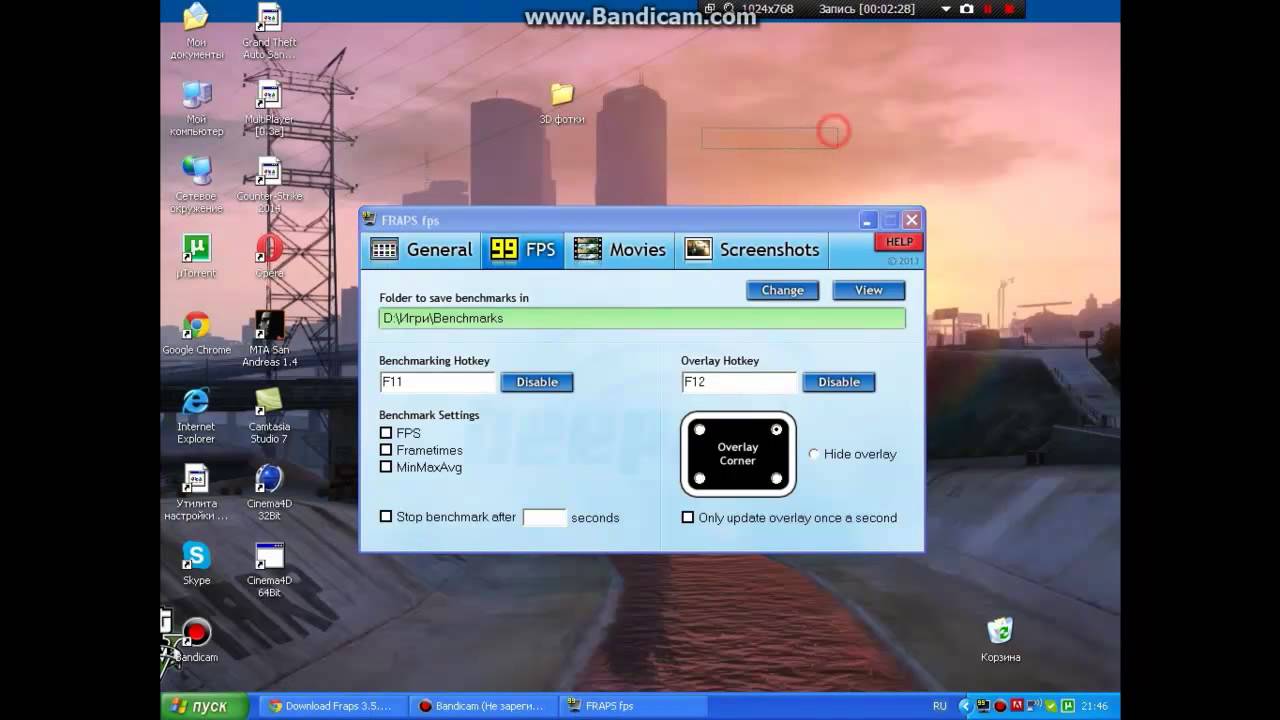Switch to the FPS tab

(x=523, y=250)
